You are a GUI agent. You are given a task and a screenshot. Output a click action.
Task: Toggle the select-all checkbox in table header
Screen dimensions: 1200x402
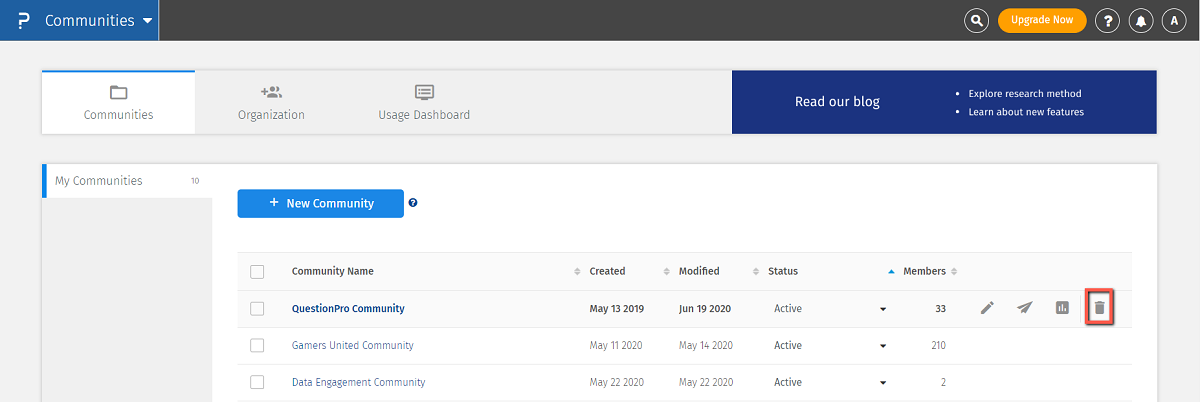point(257,271)
